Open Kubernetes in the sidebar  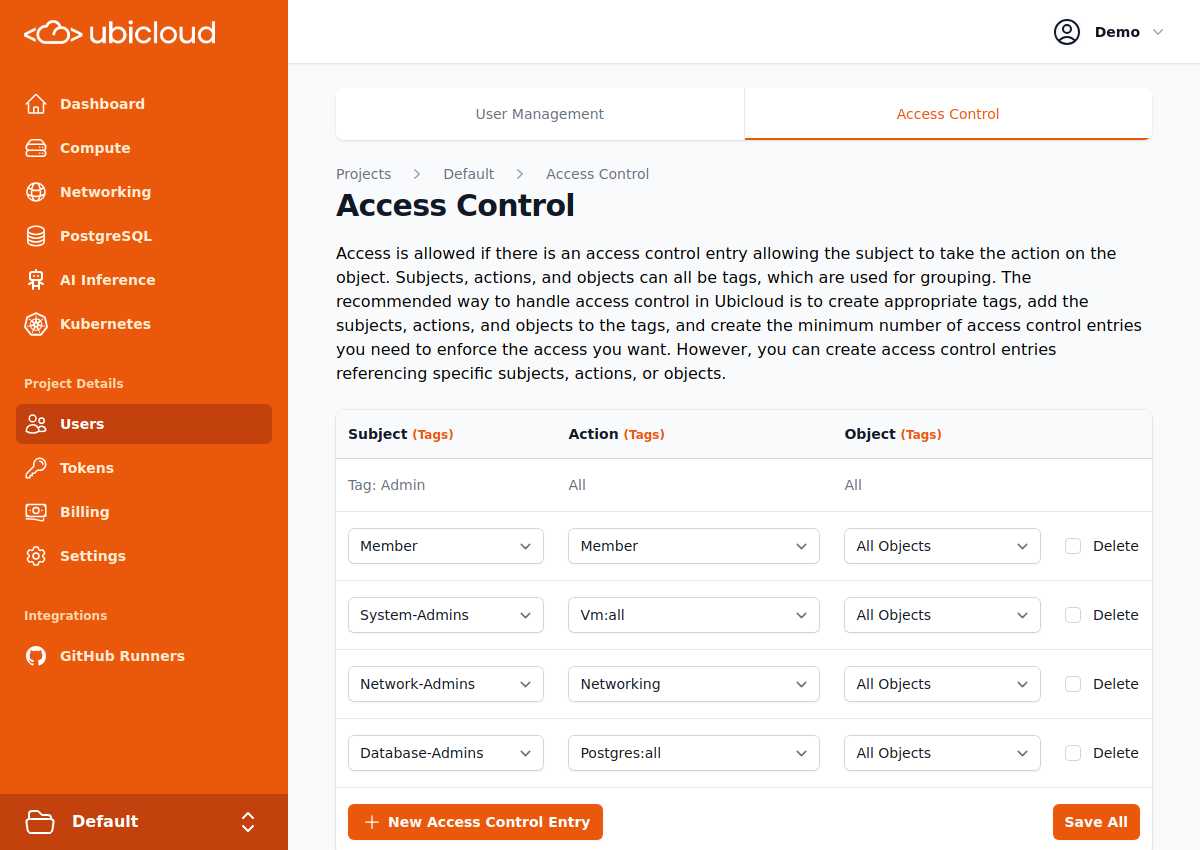(x=144, y=324)
